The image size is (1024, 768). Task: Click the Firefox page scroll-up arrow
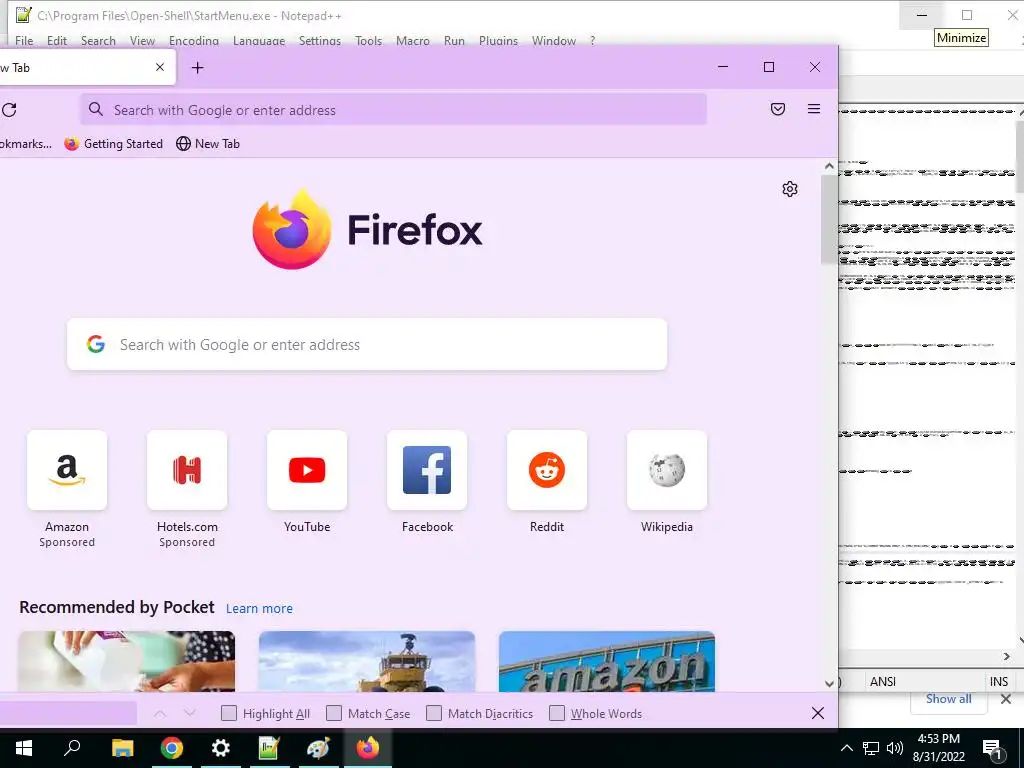[829, 166]
